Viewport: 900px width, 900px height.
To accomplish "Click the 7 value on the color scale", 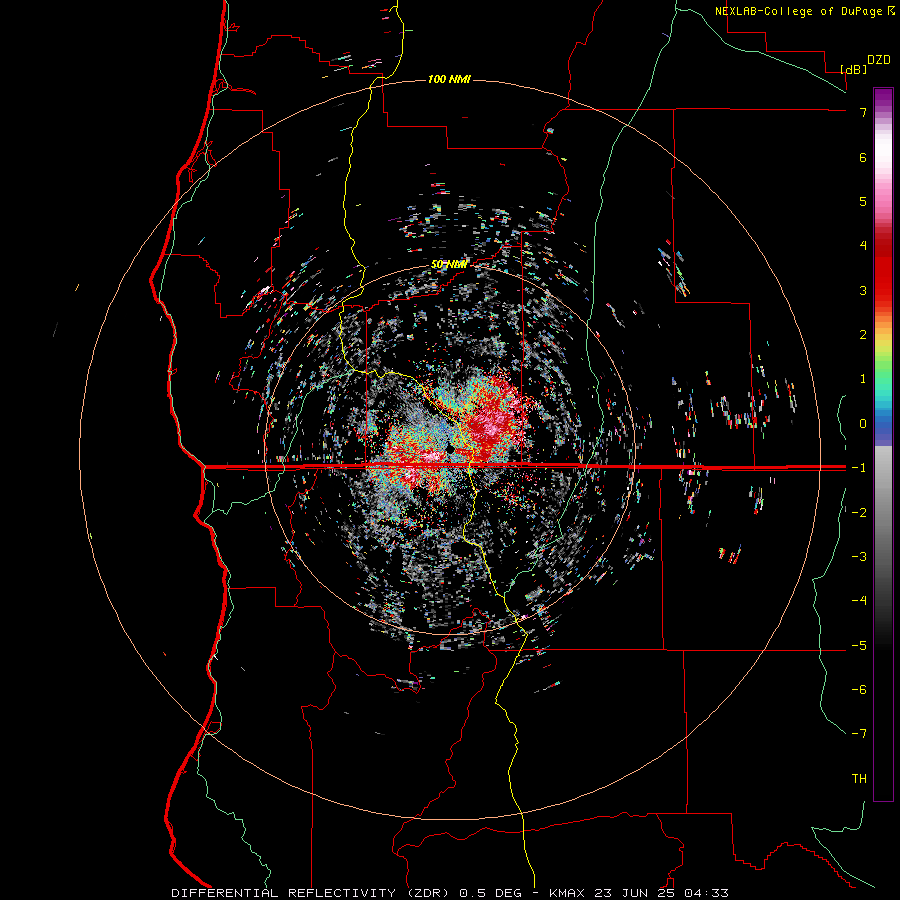I will (863, 112).
